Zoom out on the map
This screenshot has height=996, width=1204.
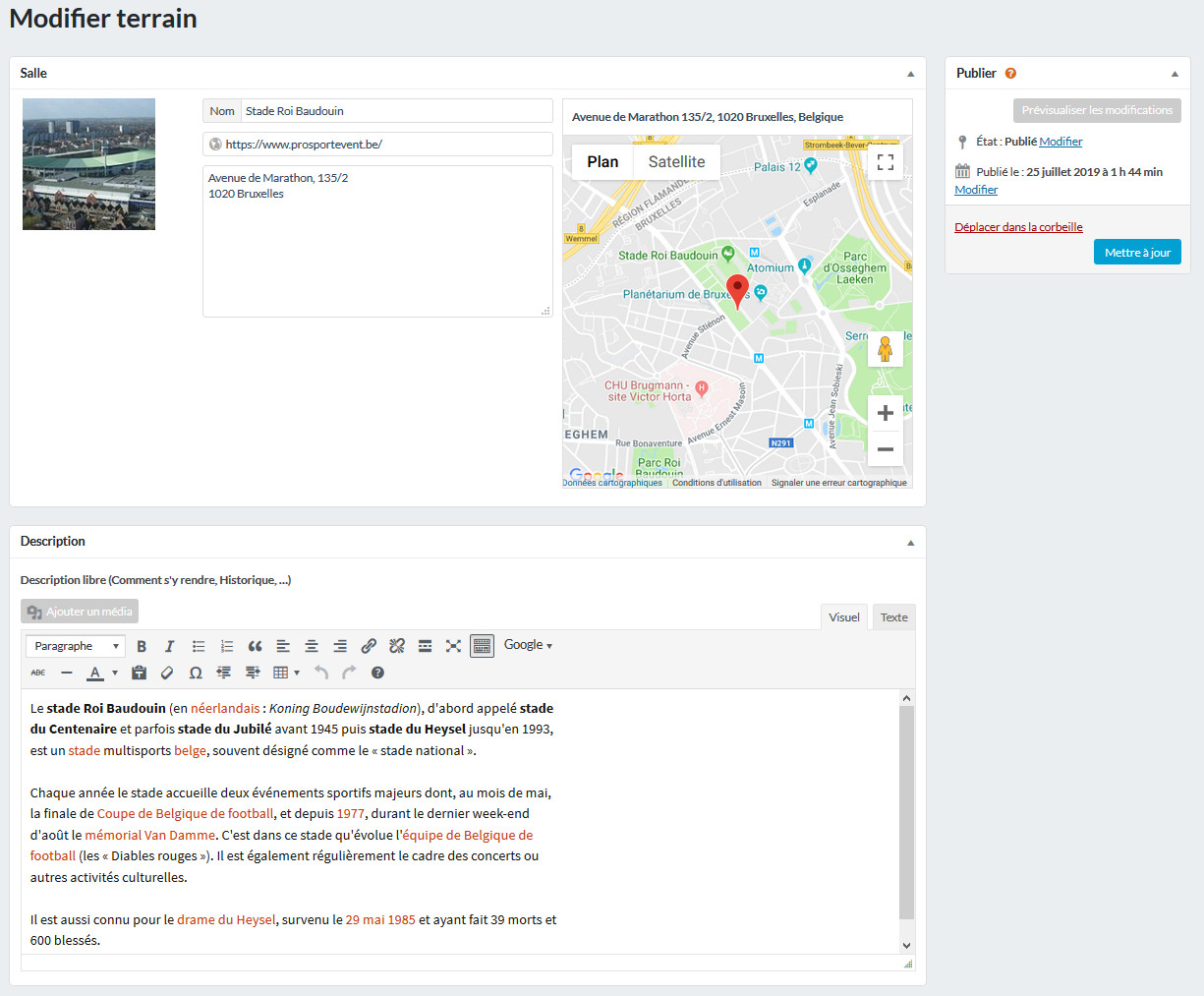(x=885, y=449)
